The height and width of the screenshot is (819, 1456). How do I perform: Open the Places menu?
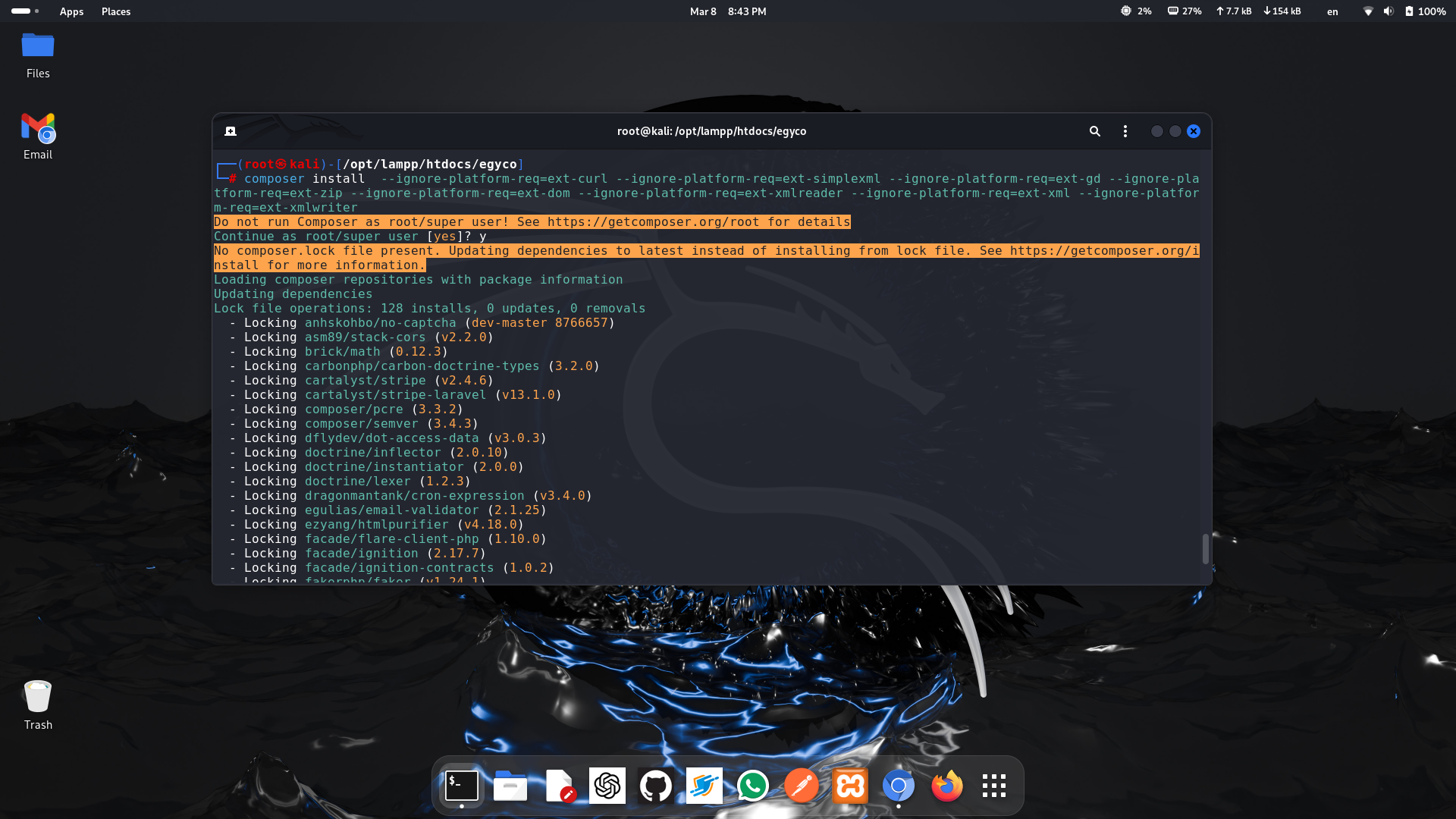click(116, 11)
